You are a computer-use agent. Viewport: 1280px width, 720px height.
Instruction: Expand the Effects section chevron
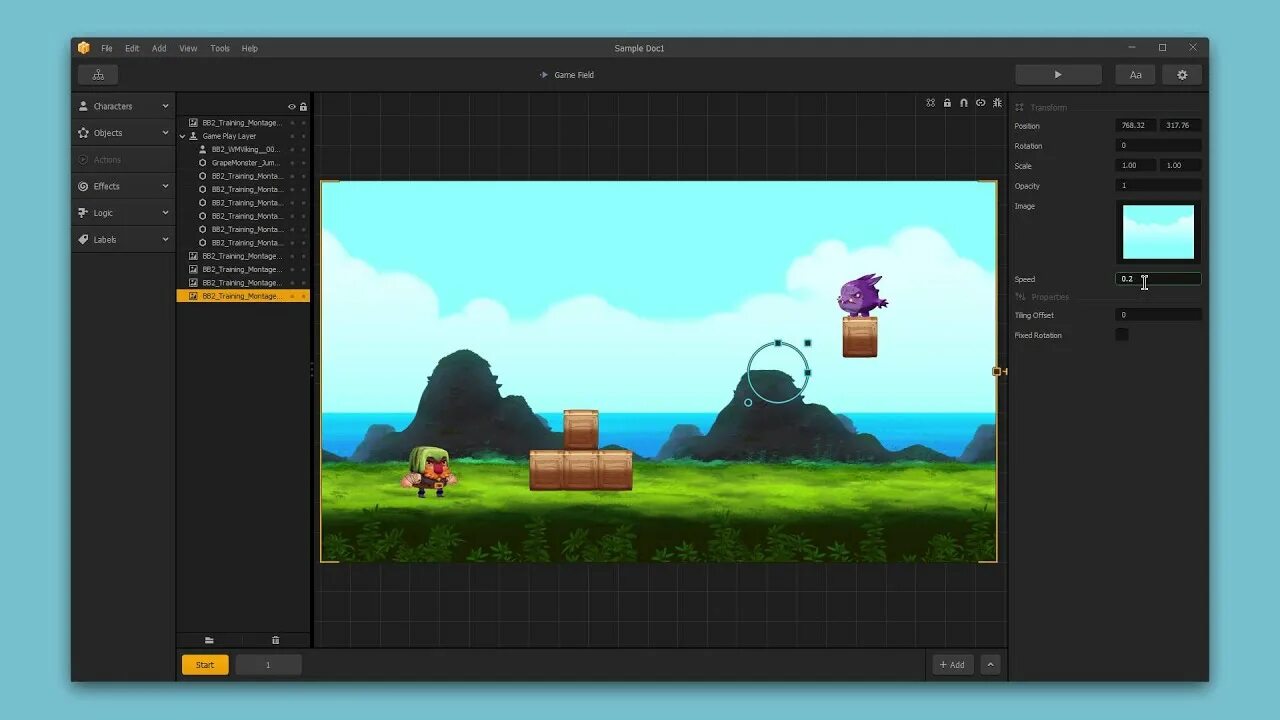click(165, 186)
